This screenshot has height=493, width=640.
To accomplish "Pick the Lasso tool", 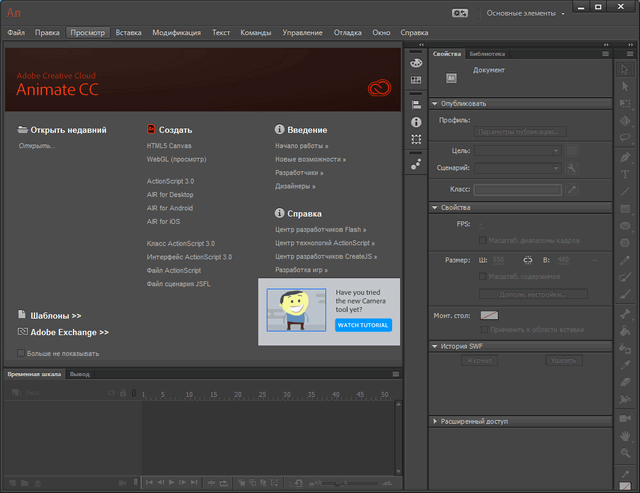I will tap(626, 139).
